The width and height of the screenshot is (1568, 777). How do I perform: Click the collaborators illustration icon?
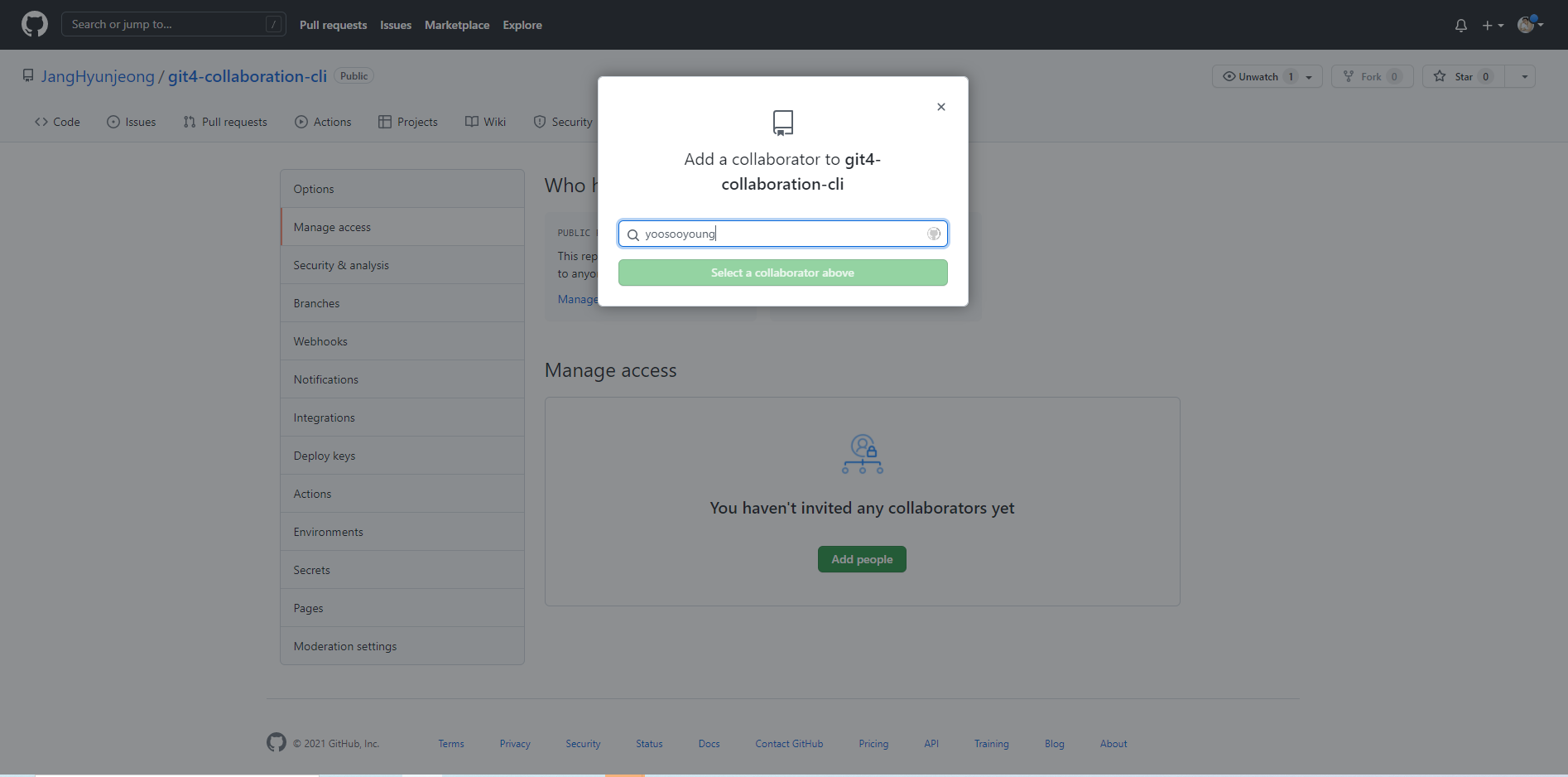pyautogui.click(x=863, y=454)
